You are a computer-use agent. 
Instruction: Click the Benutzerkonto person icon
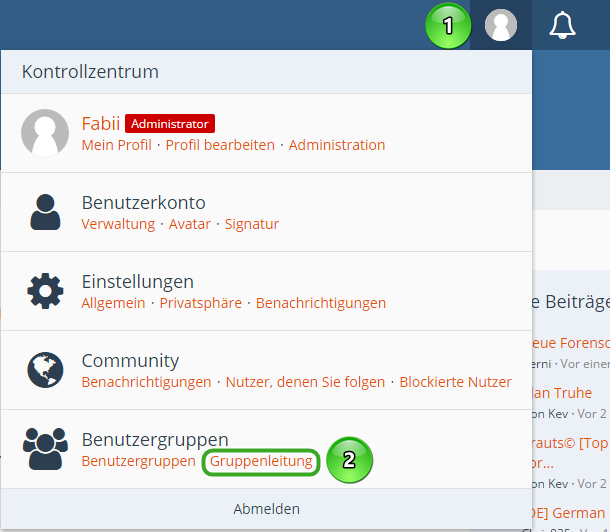45,212
